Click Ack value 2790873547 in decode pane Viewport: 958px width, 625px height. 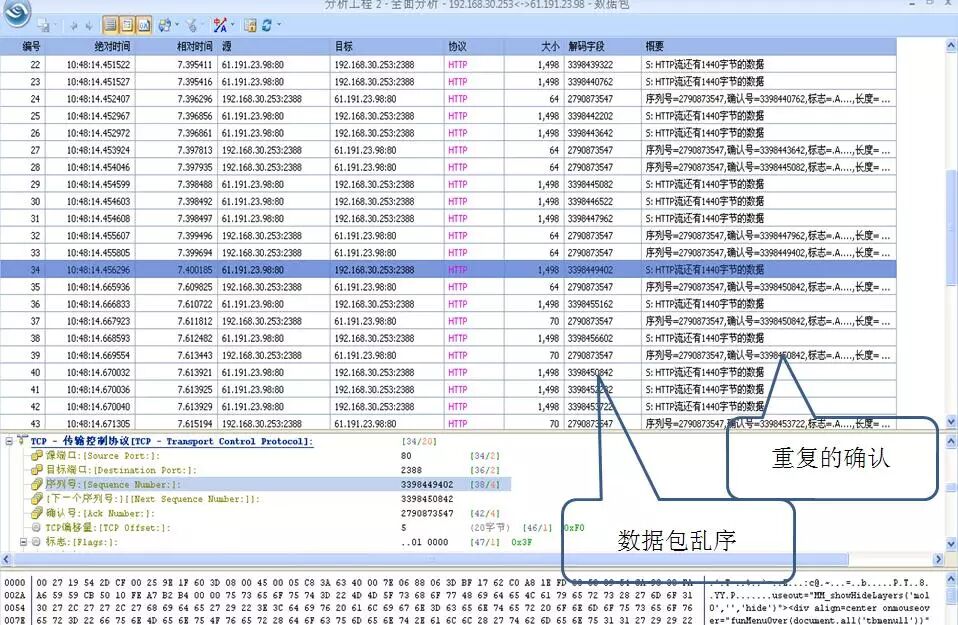click(x=427, y=513)
